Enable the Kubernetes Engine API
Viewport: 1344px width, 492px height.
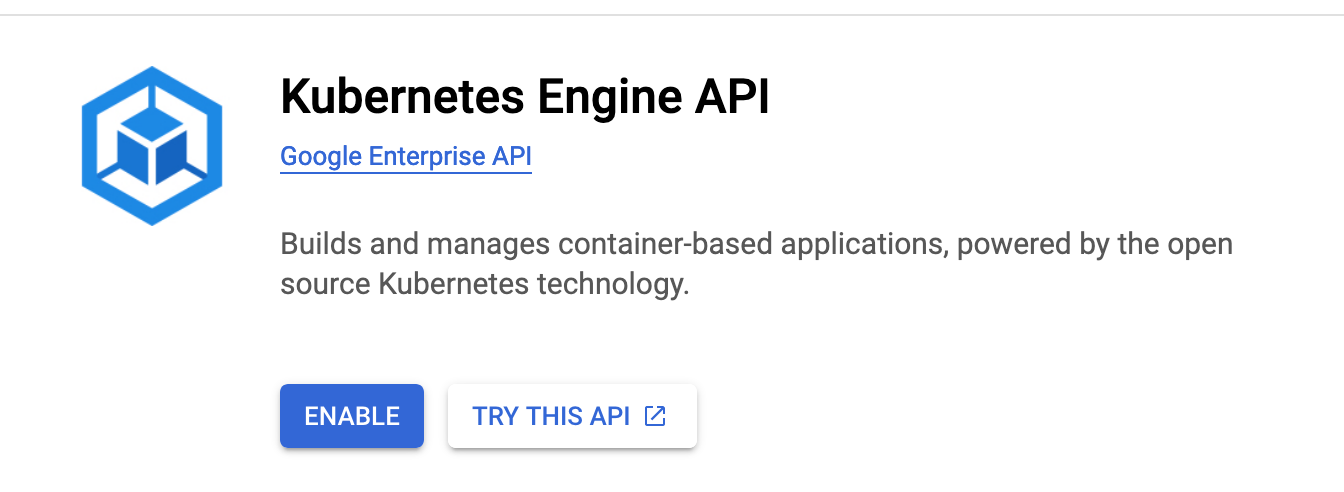click(352, 416)
